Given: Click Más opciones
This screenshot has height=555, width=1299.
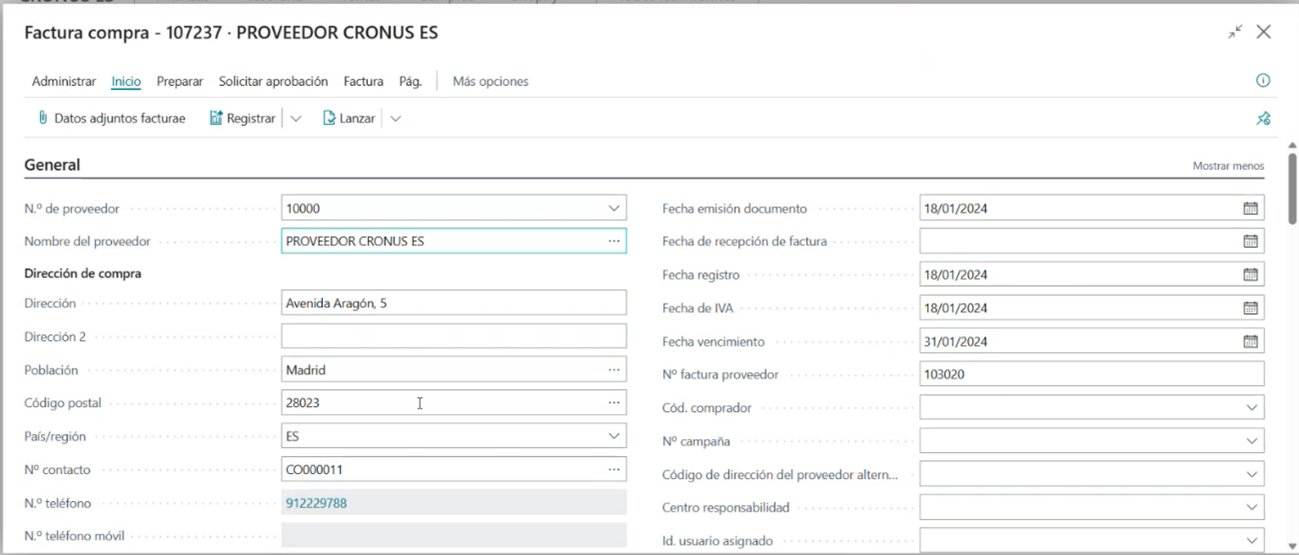Looking at the screenshot, I should (490, 81).
